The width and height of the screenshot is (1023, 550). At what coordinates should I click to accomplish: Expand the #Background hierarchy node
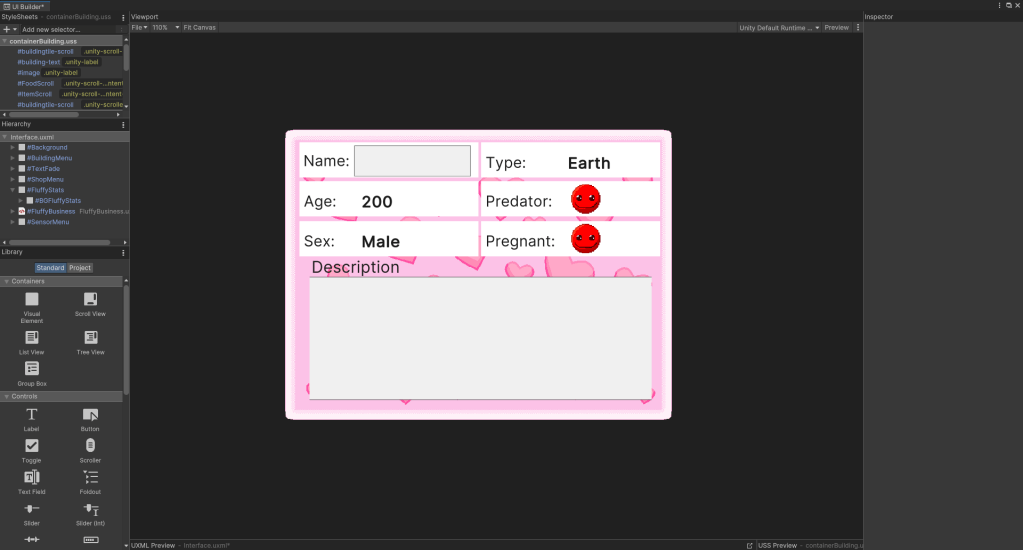pos(12,147)
